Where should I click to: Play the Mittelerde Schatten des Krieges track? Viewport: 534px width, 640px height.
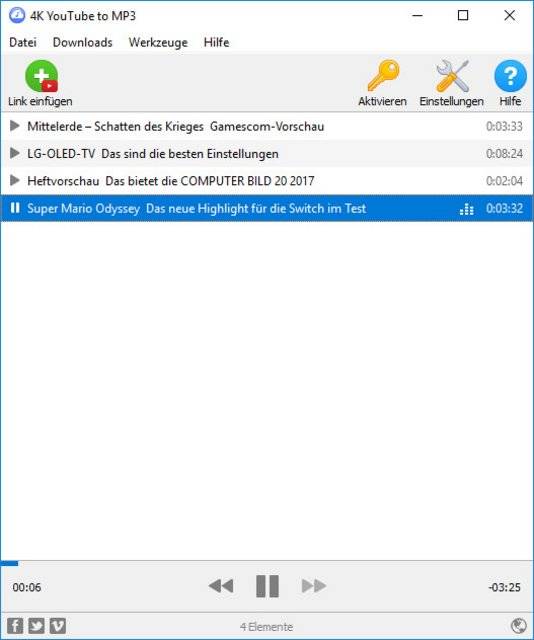pos(15,126)
